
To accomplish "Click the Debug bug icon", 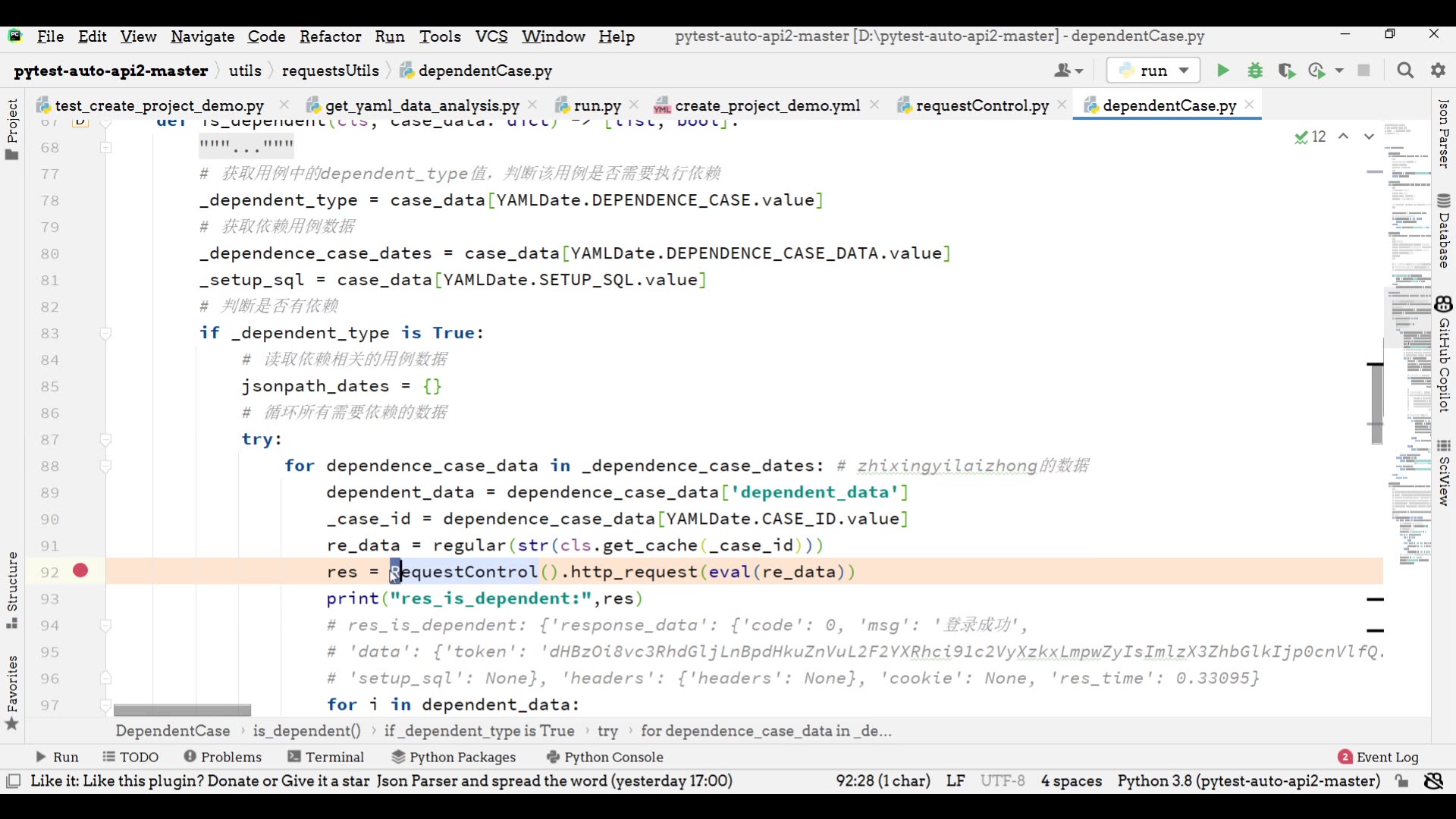I will (1255, 71).
